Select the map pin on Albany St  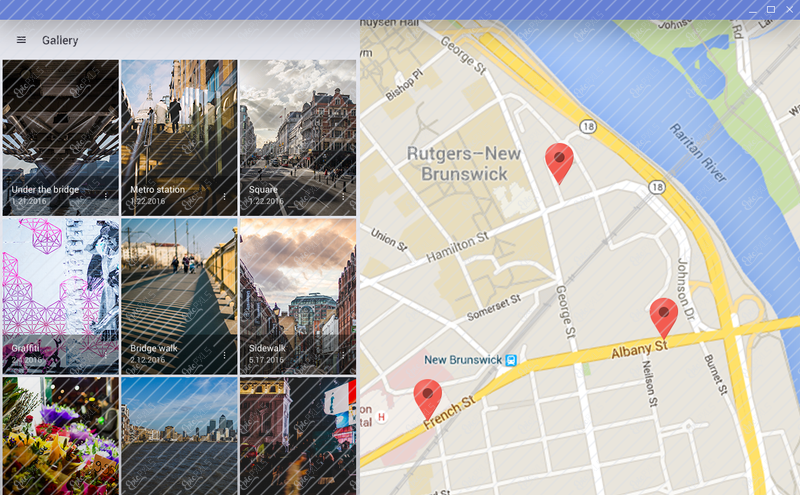pyautogui.click(x=664, y=318)
